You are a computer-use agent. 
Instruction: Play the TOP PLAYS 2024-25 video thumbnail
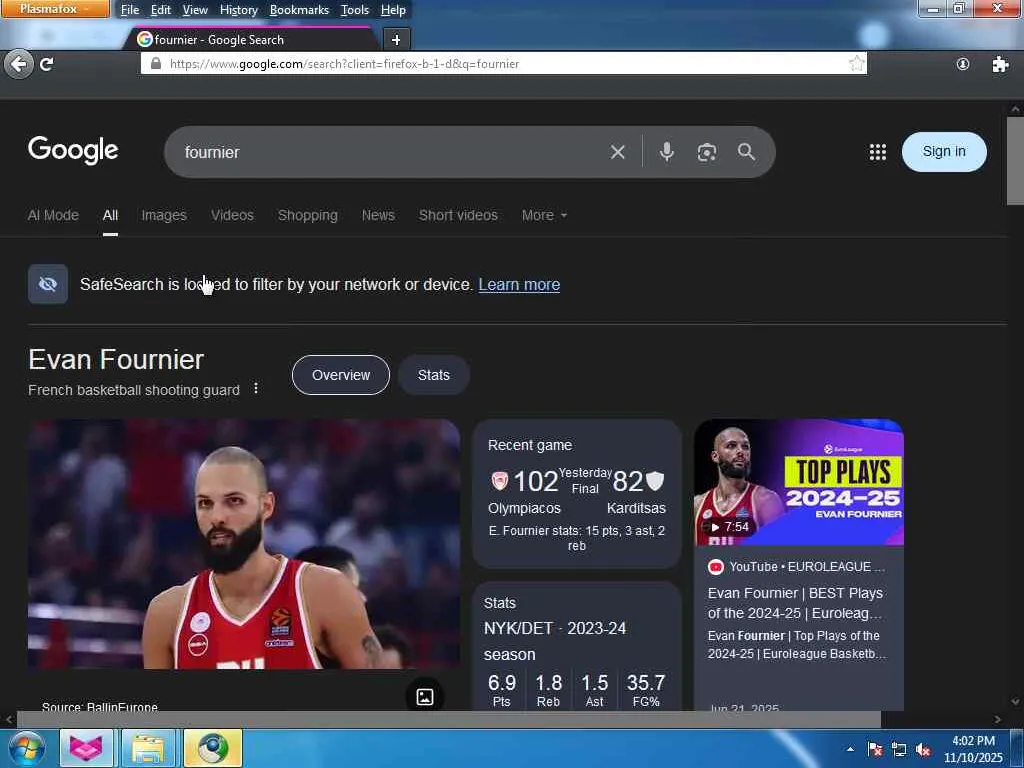click(799, 482)
